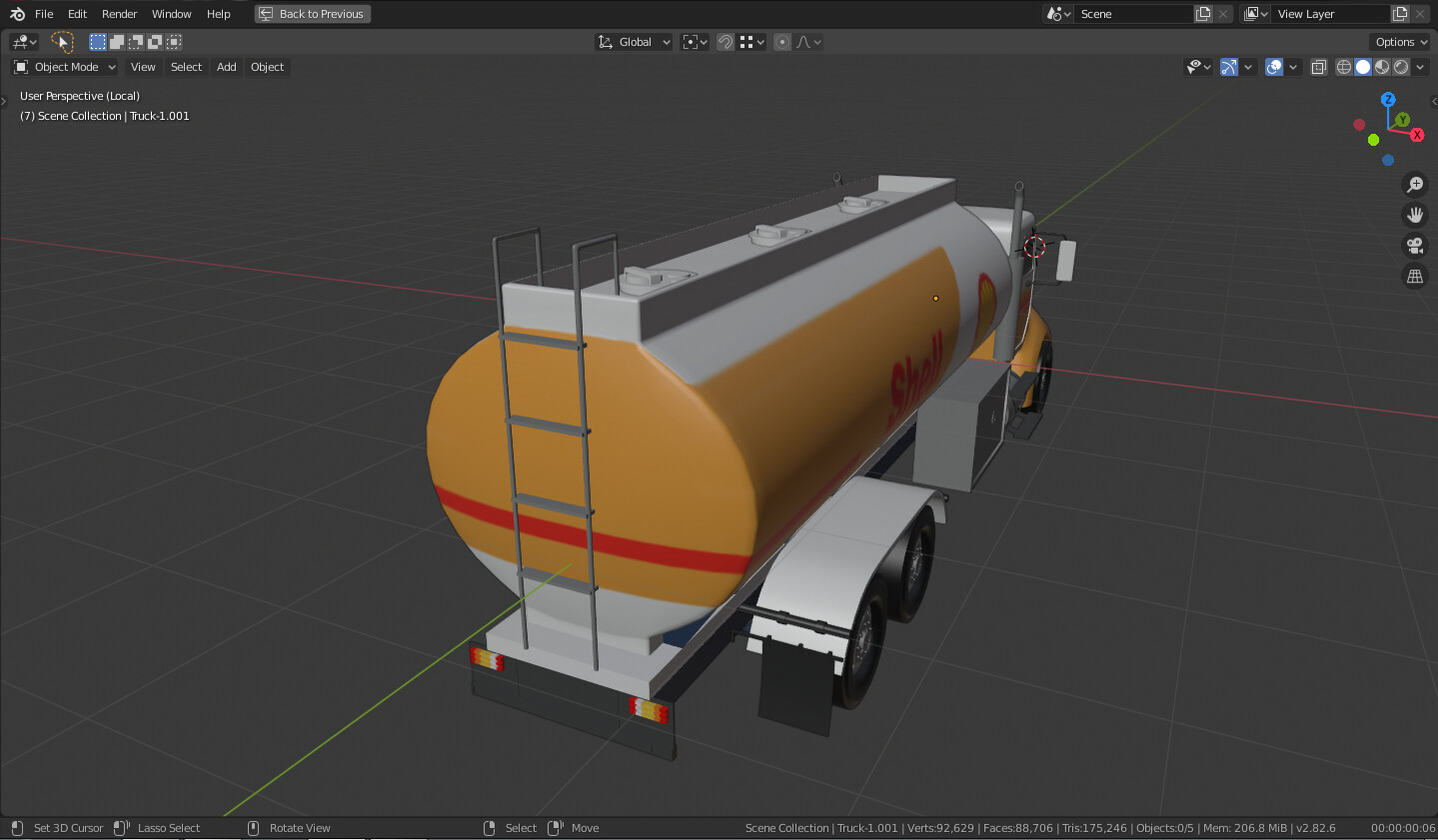Open the Object menu in viewport header
1438x840 pixels.
pos(267,67)
